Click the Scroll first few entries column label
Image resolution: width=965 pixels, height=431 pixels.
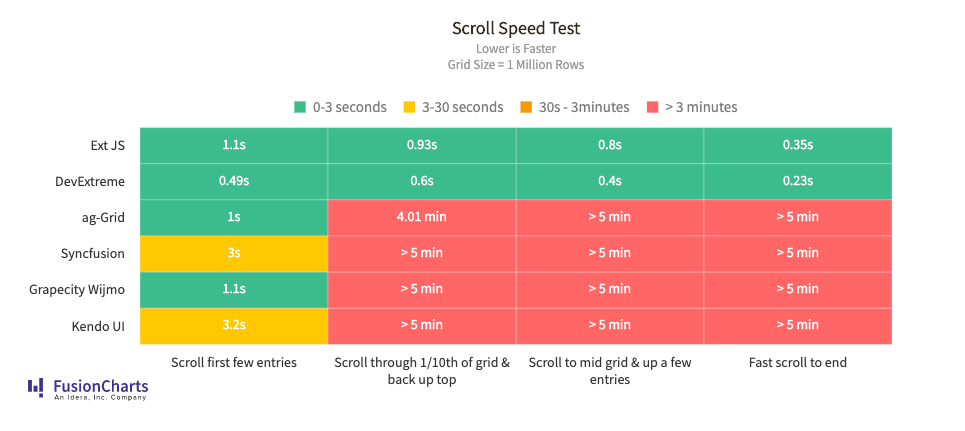(x=234, y=362)
